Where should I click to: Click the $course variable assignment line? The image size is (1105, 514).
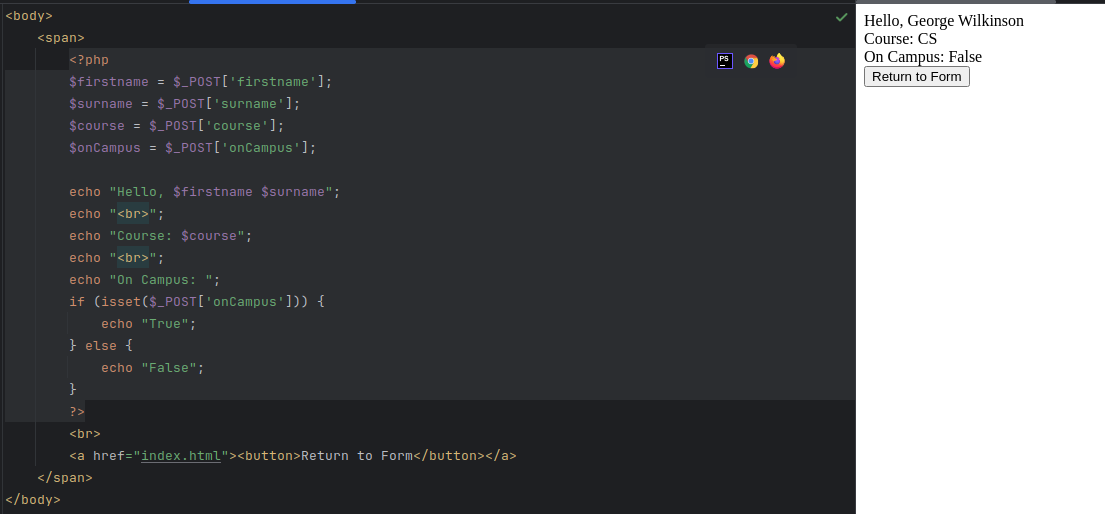click(x=176, y=126)
